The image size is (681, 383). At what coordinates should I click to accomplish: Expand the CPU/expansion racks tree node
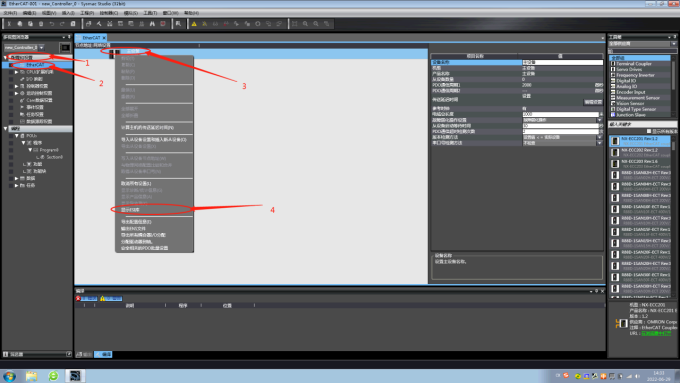tap(17, 72)
